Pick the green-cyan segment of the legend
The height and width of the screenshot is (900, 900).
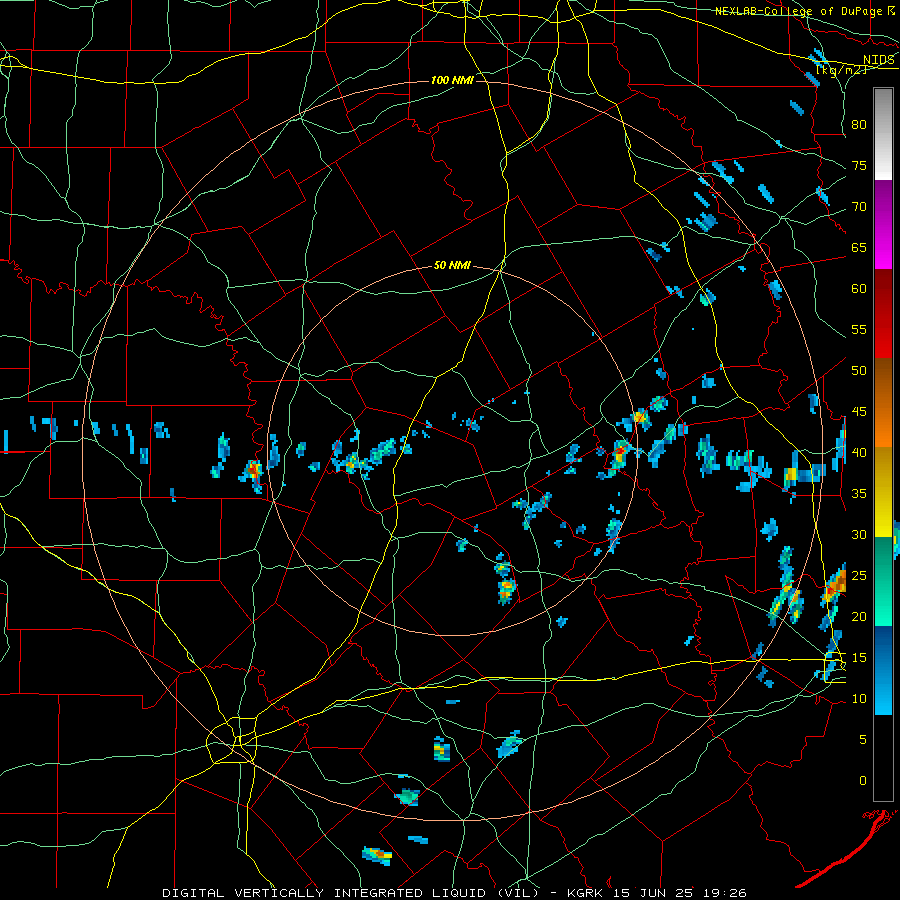click(883, 581)
